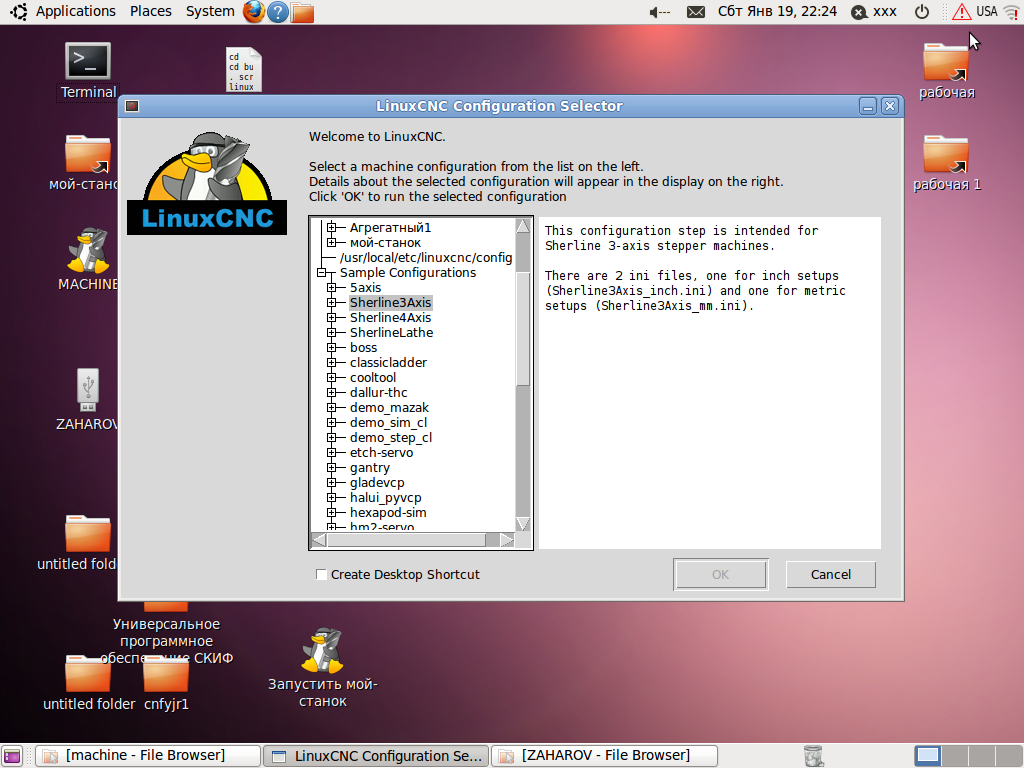
Task: Click the OK button
Action: pyautogui.click(x=720, y=575)
